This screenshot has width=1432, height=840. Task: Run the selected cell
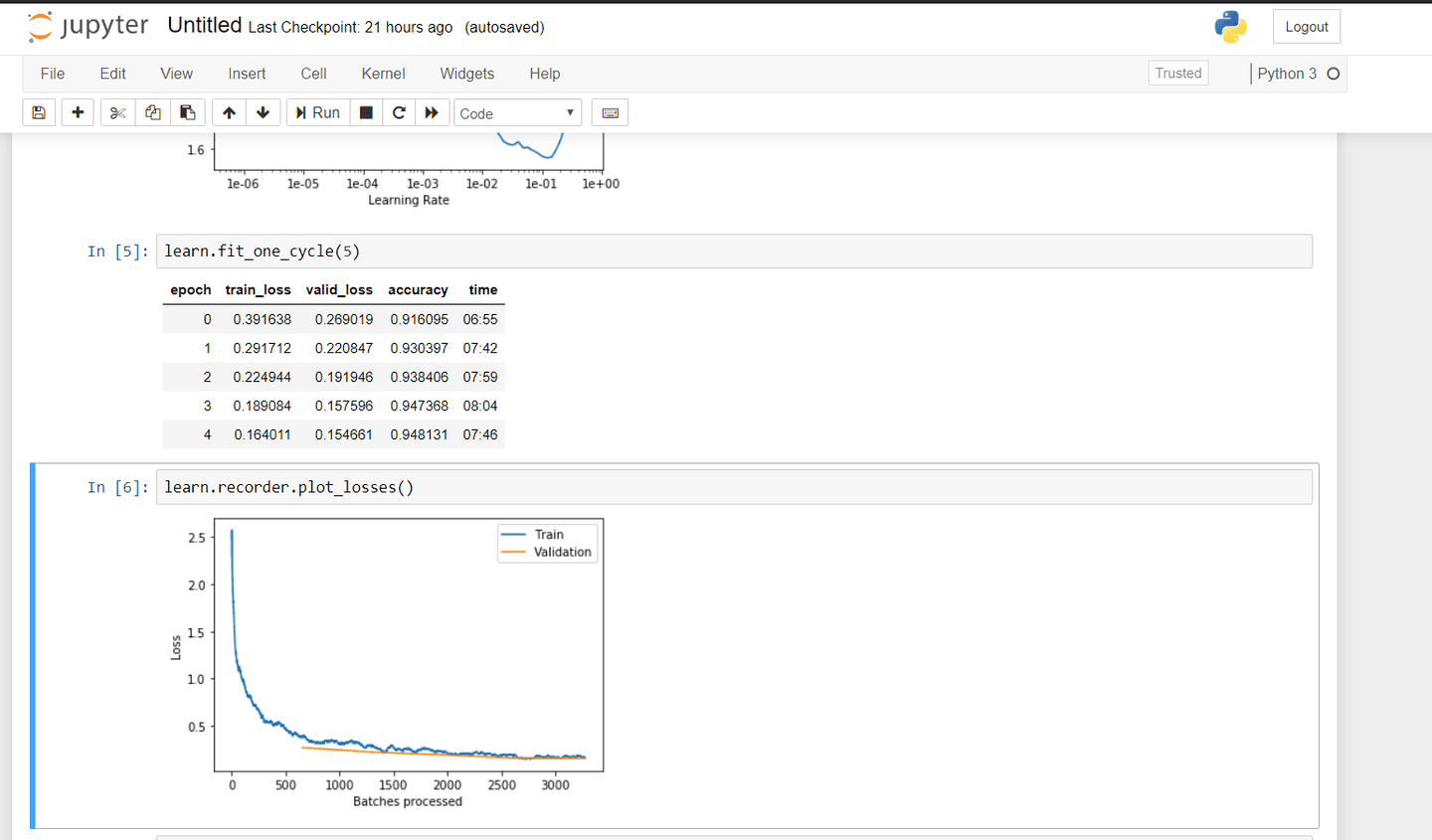[x=317, y=112]
